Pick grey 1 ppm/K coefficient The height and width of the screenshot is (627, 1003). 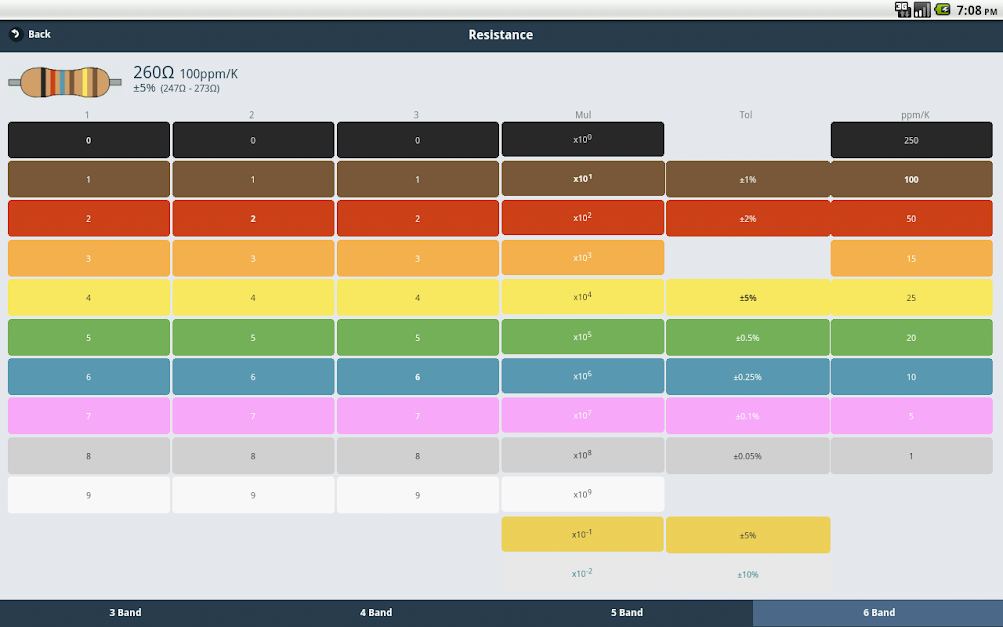912,456
